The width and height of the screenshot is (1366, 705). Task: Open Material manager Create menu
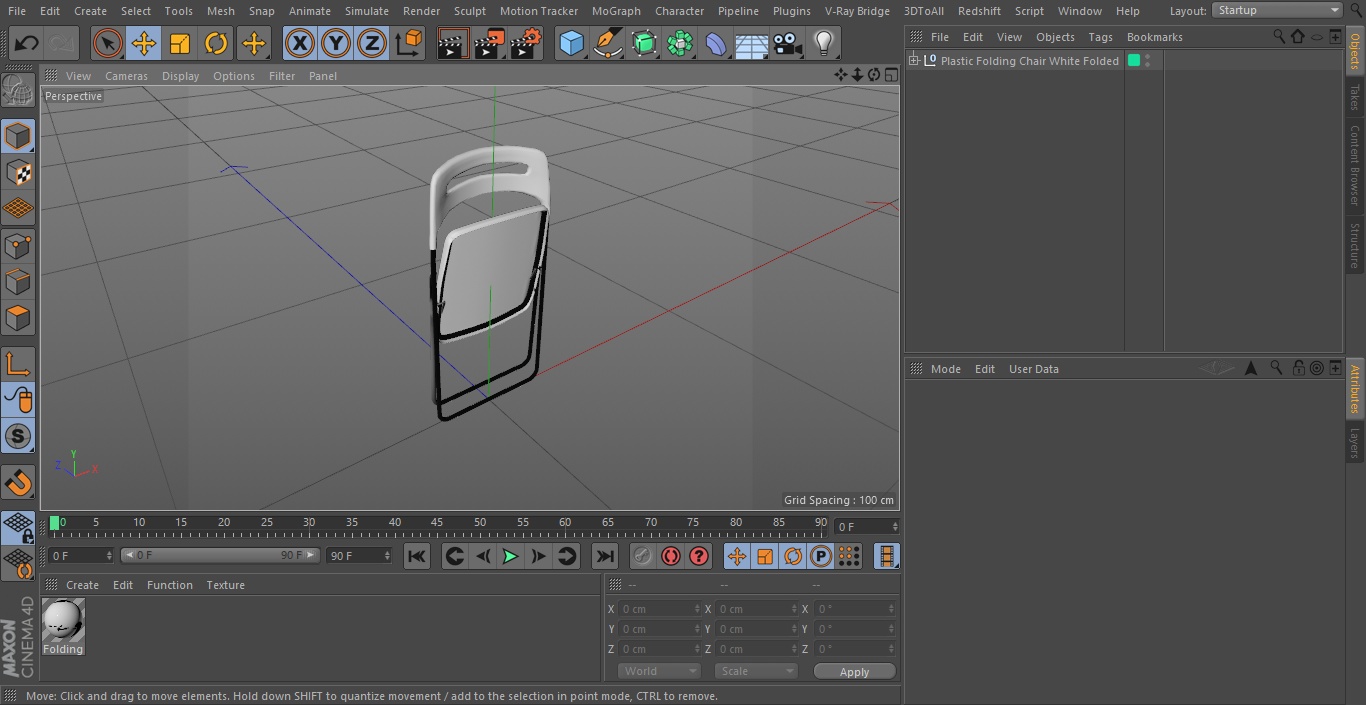[x=82, y=585]
